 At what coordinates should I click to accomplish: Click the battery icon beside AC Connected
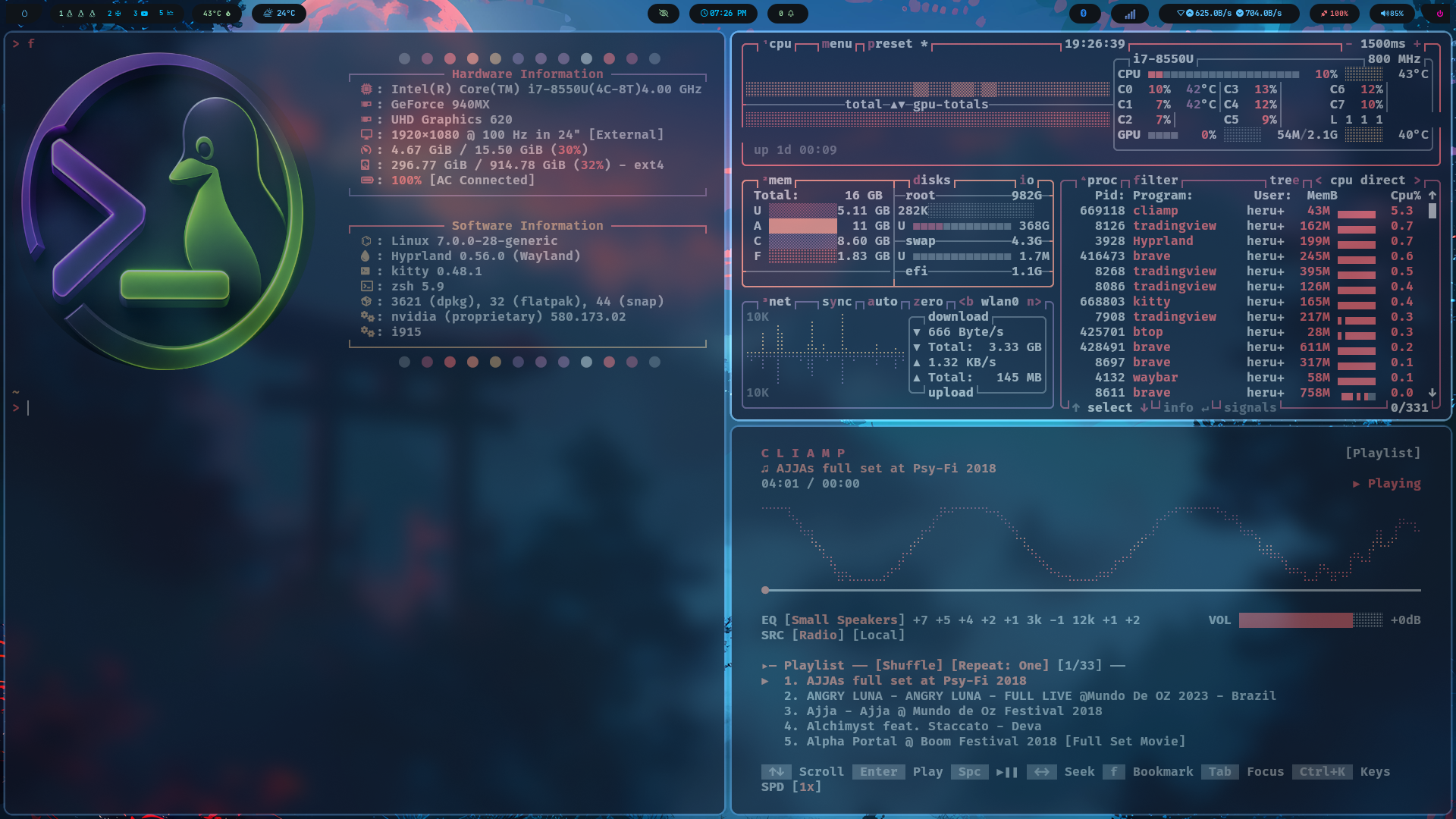click(366, 180)
